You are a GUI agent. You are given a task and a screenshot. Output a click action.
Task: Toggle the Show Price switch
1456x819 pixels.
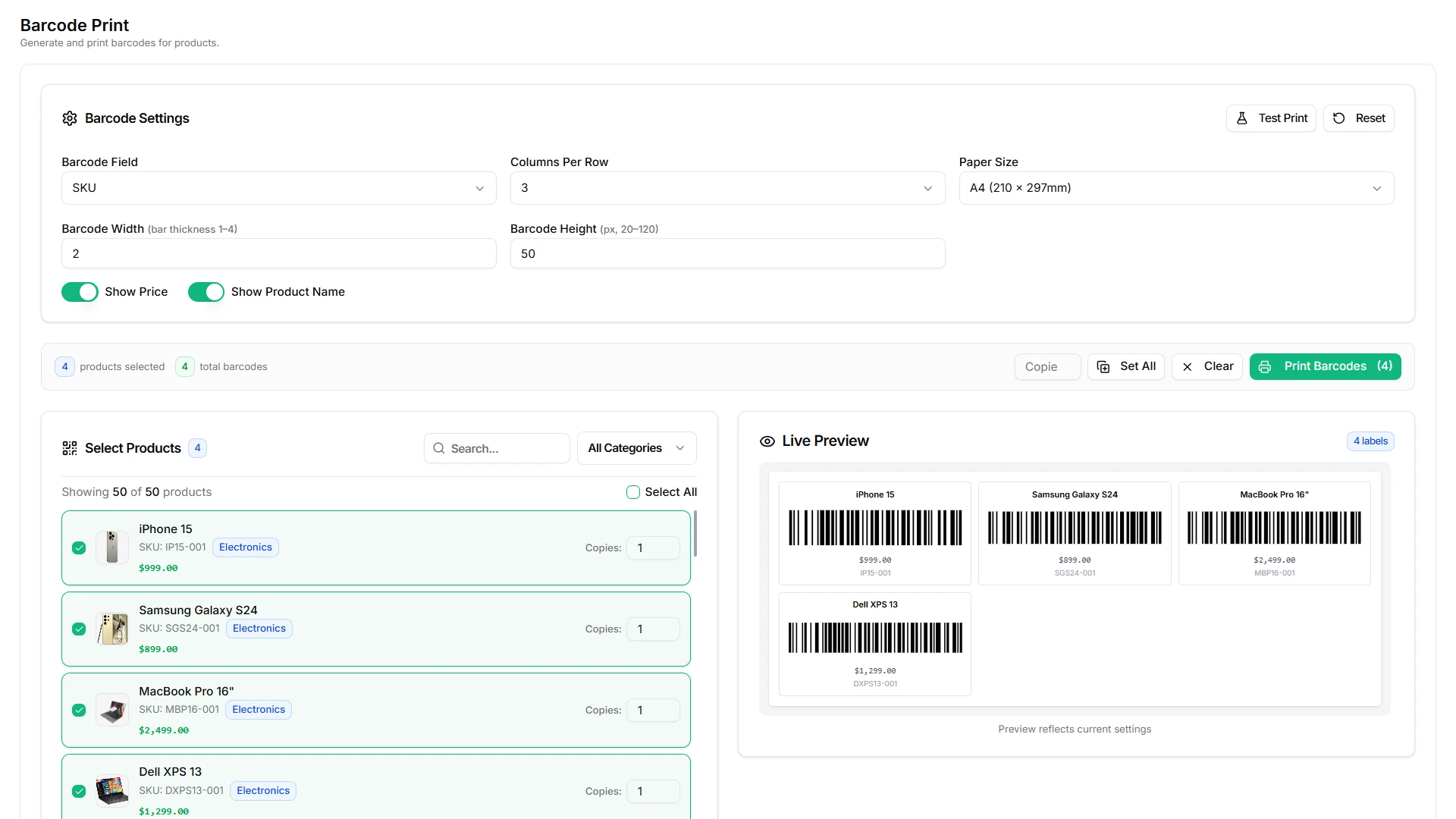tap(80, 292)
